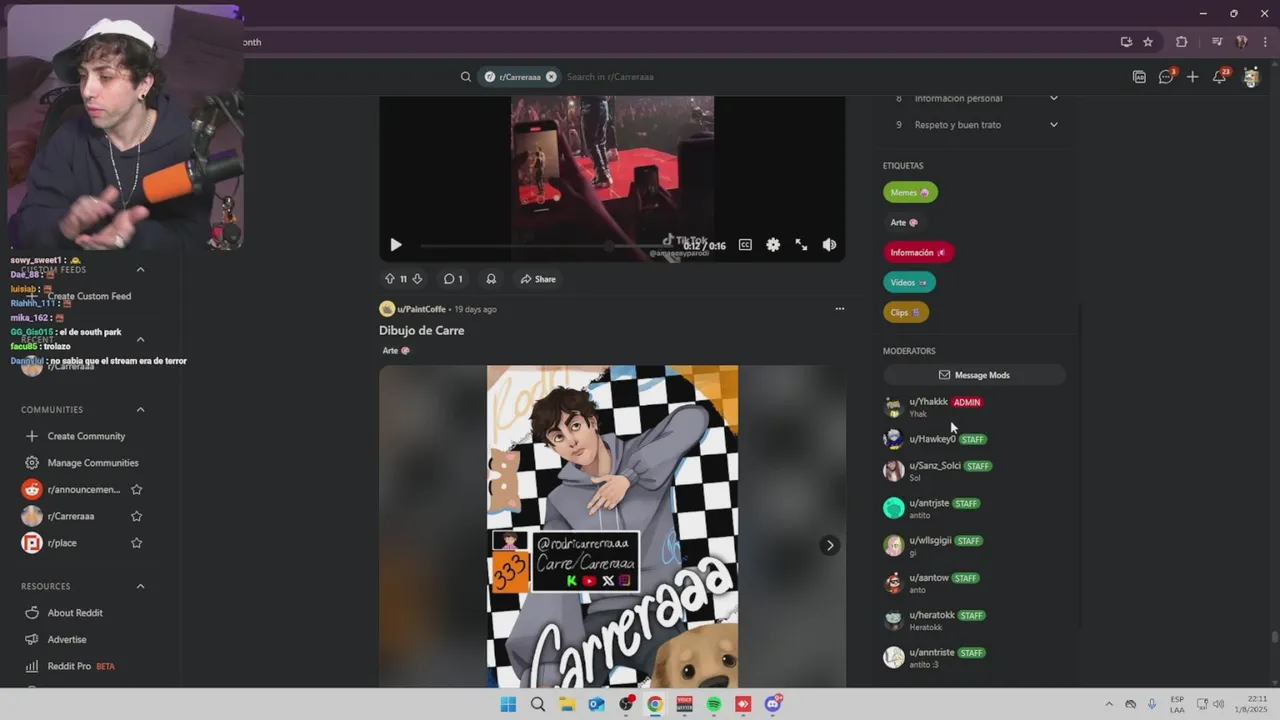
Task: Filter by the red Información tag
Action: [x=919, y=253]
